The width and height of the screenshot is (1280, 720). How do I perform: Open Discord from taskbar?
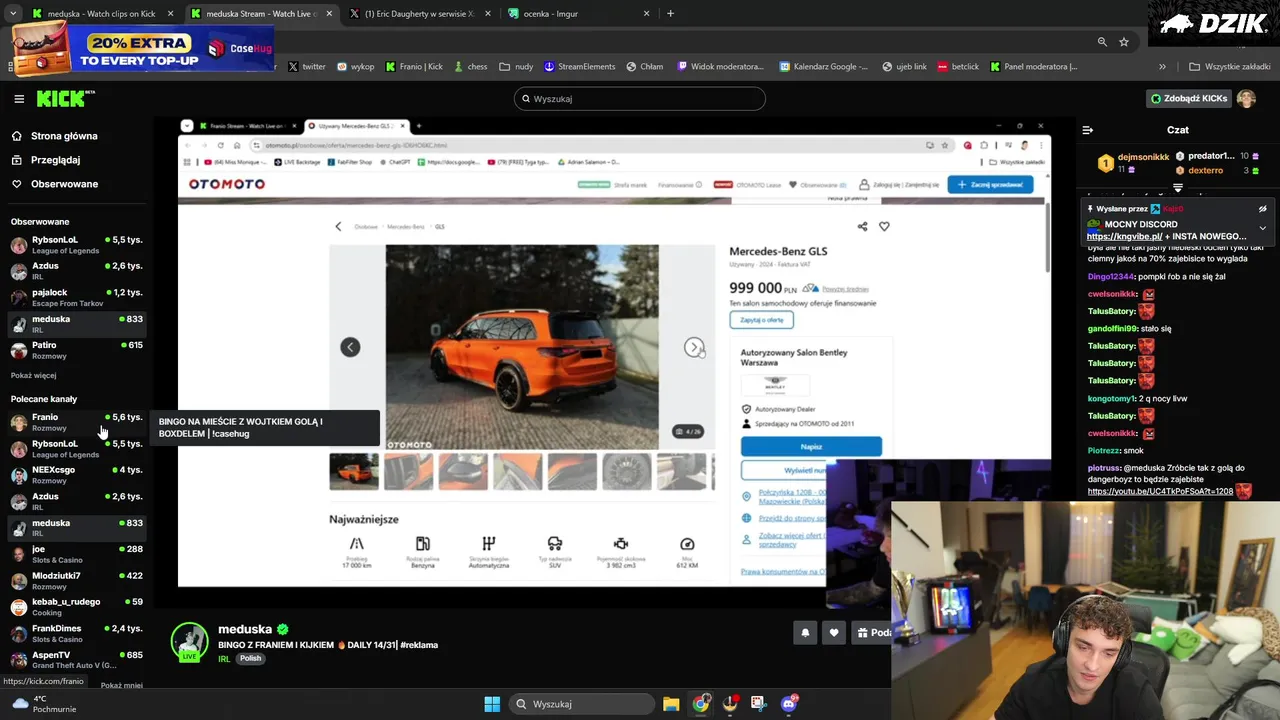coord(789,704)
